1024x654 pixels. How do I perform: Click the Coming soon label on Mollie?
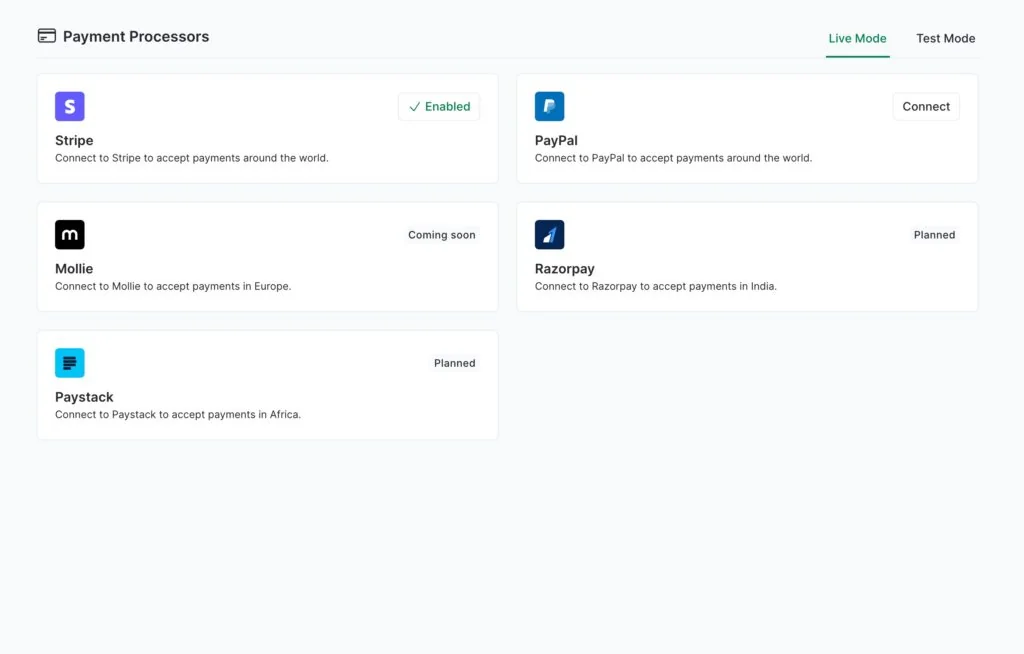tap(441, 234)
